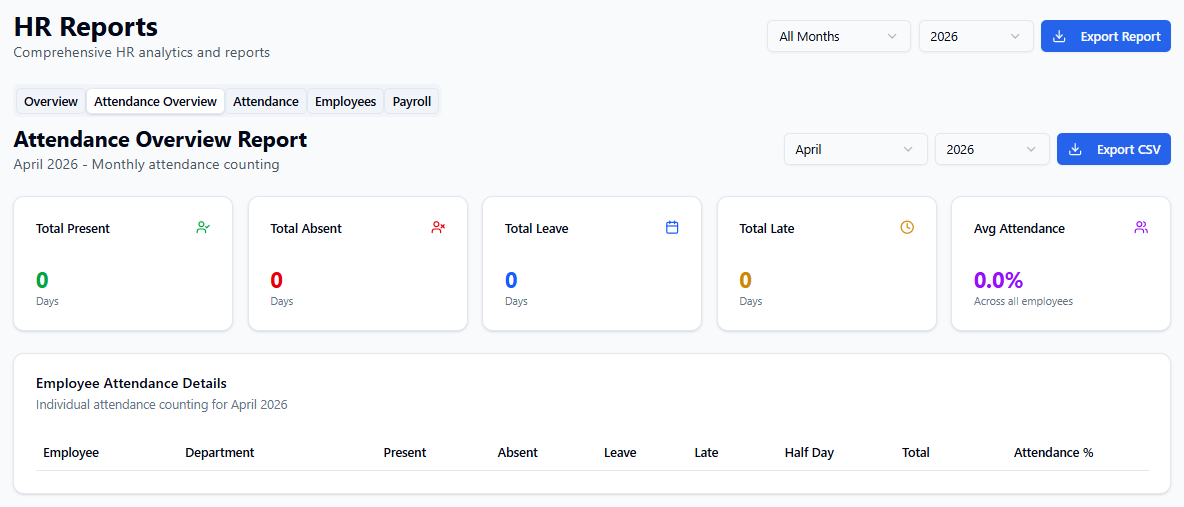Screen dimensions: 1184x507
Task: Click the Export CSV button
Action: pos(1114,150)
